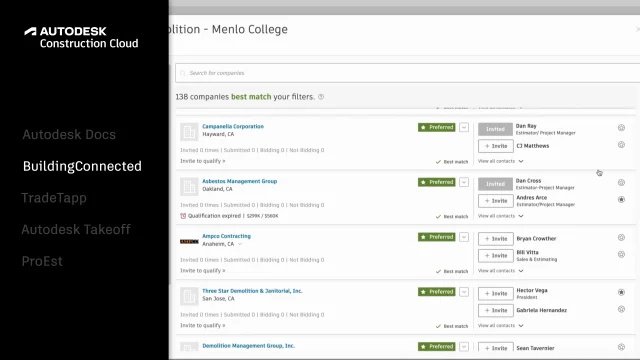Image resolution: width=640 pixels, height=360 pixels.
Task: Select TradeTapp in side list
Action: click(54, 198)
